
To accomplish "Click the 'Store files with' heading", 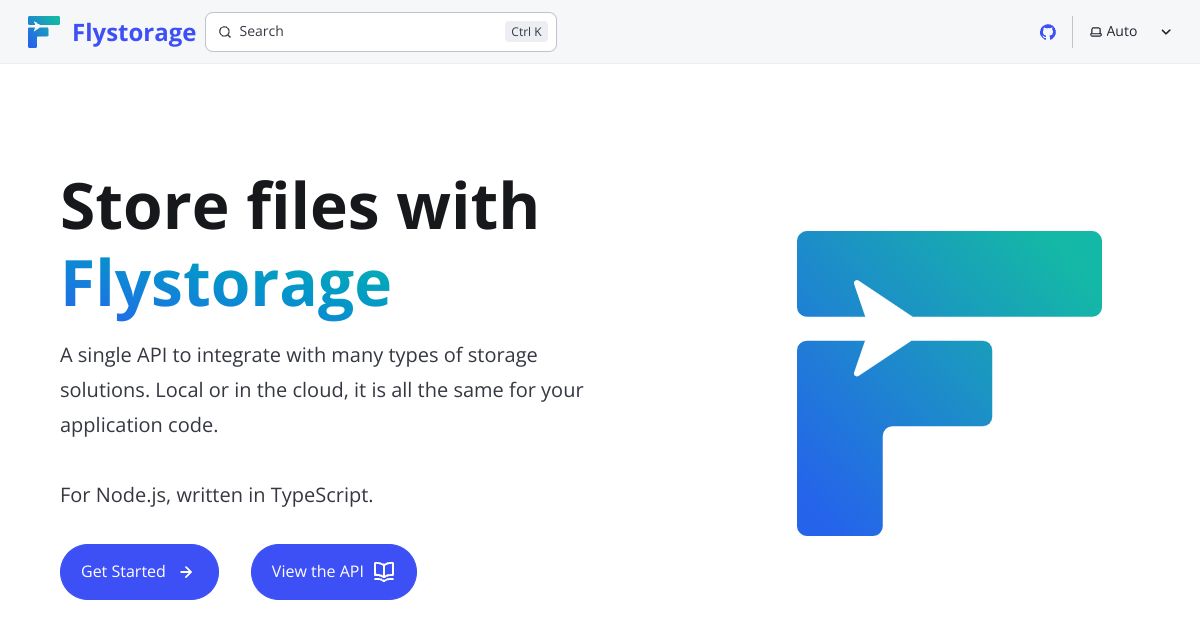I will coord(300,206).
